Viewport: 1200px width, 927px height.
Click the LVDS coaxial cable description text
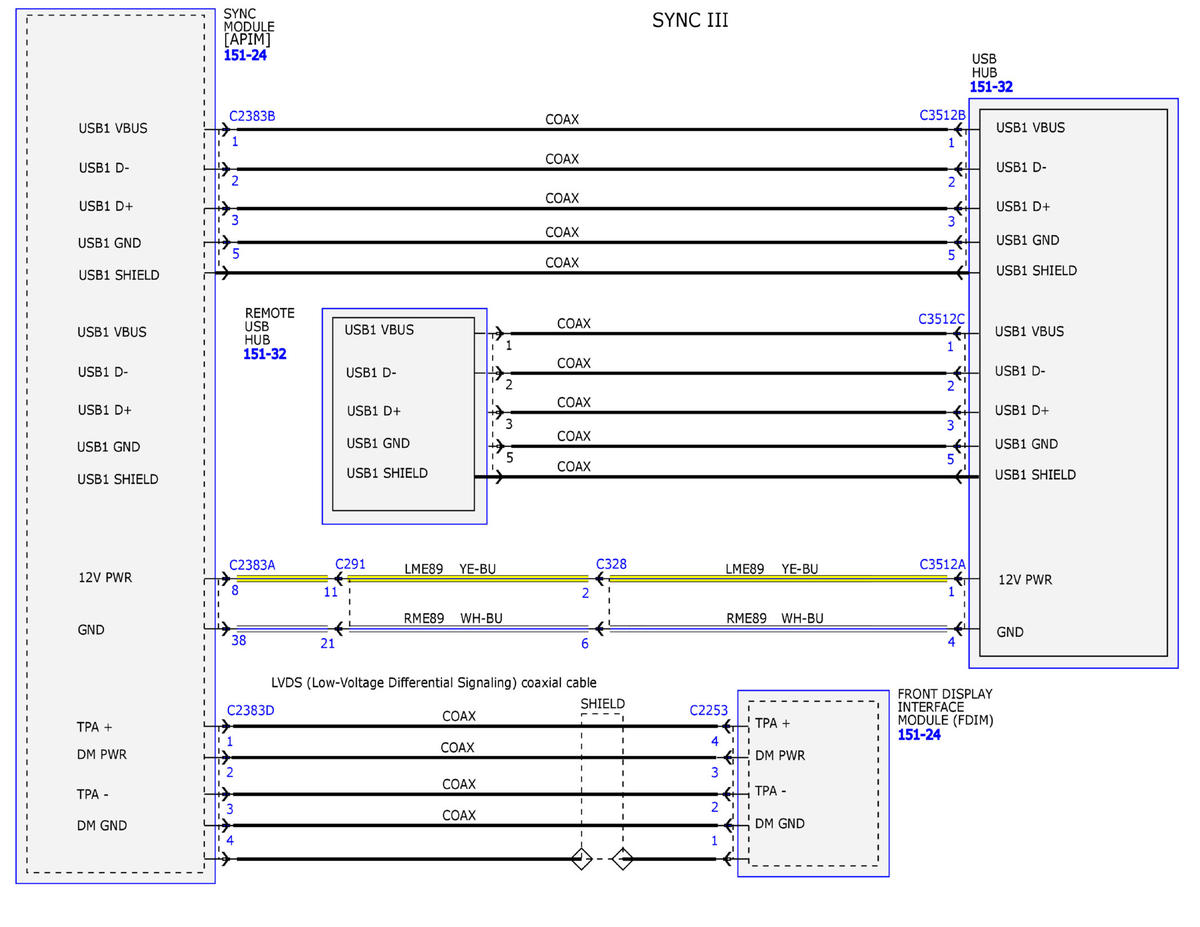(434, 682)
